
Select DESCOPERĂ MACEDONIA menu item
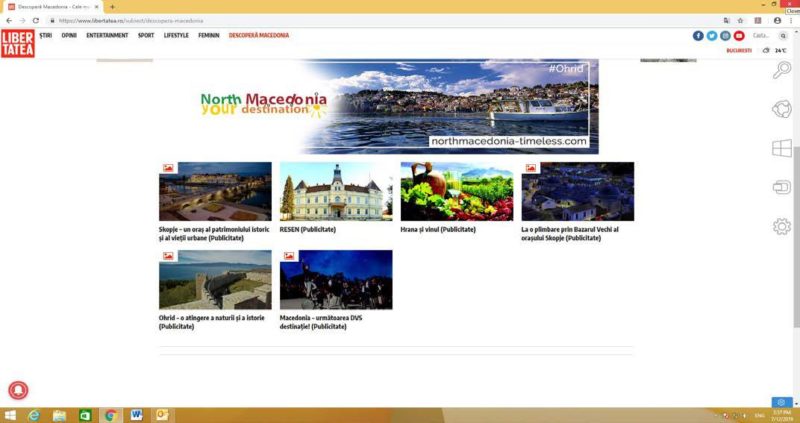[259, 35]
